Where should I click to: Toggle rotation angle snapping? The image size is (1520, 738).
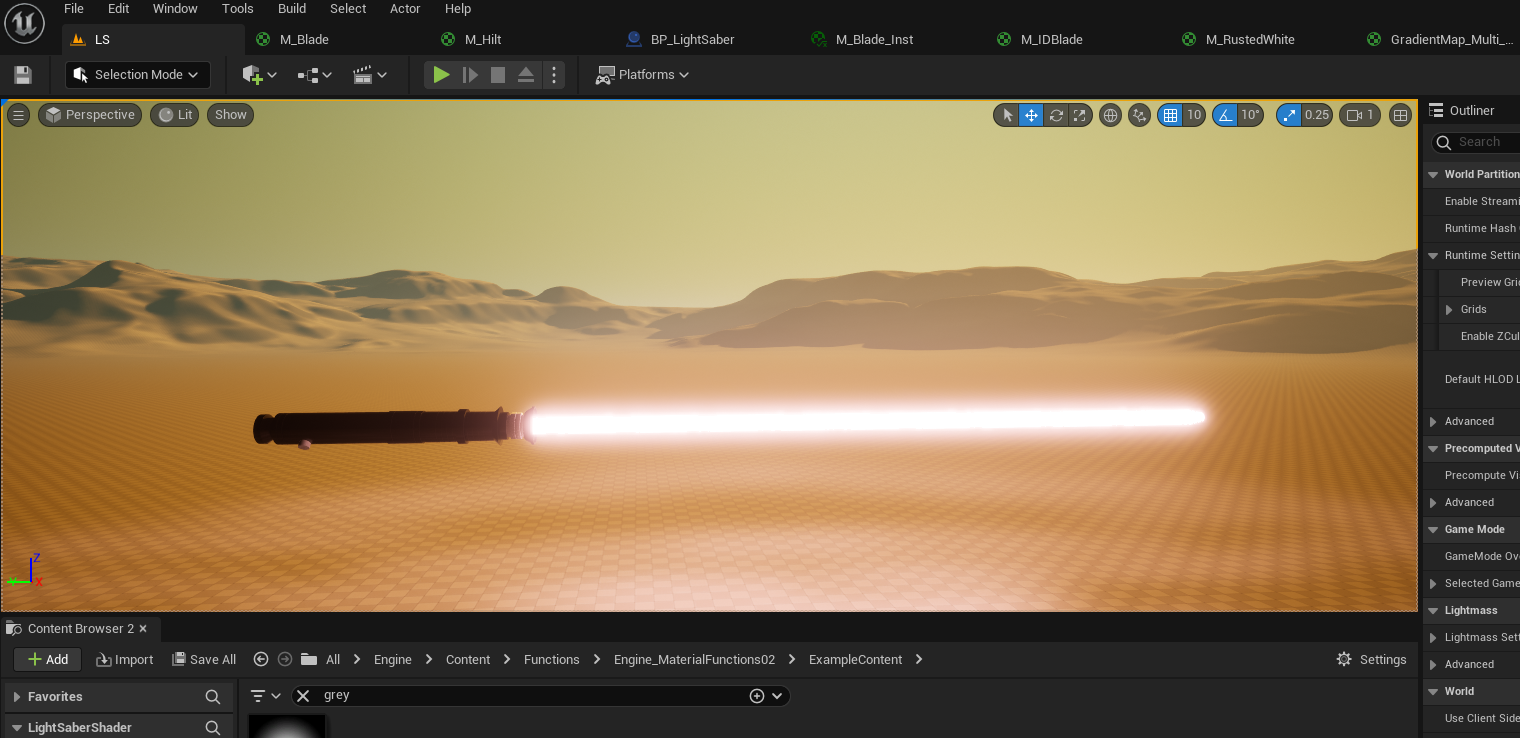tap(1224, 115)
